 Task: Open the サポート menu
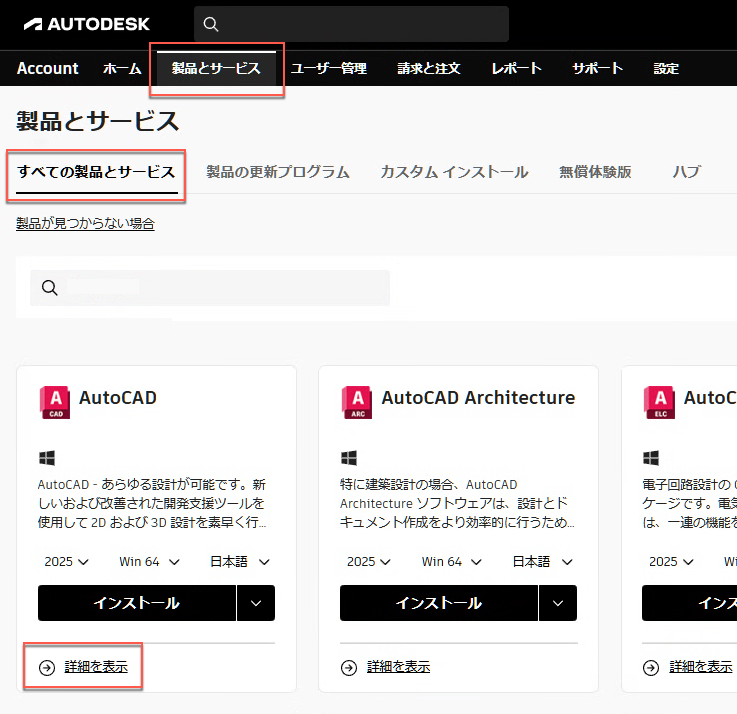click(x=598, y=69)
